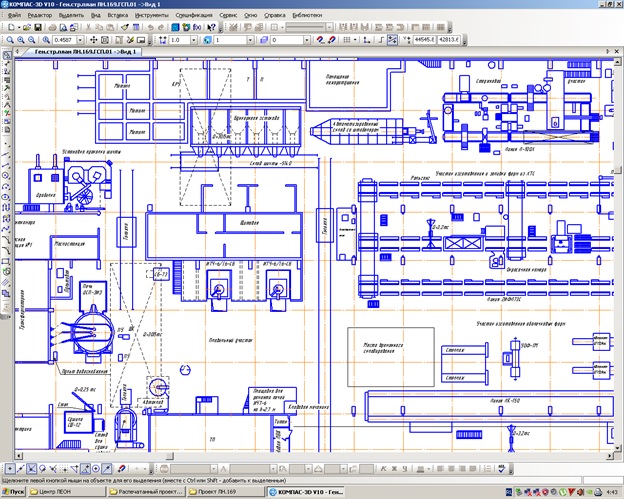Toggle the Midpoint snap button
624x499 pixels.
pyautogui.click(x=21, y=469)
